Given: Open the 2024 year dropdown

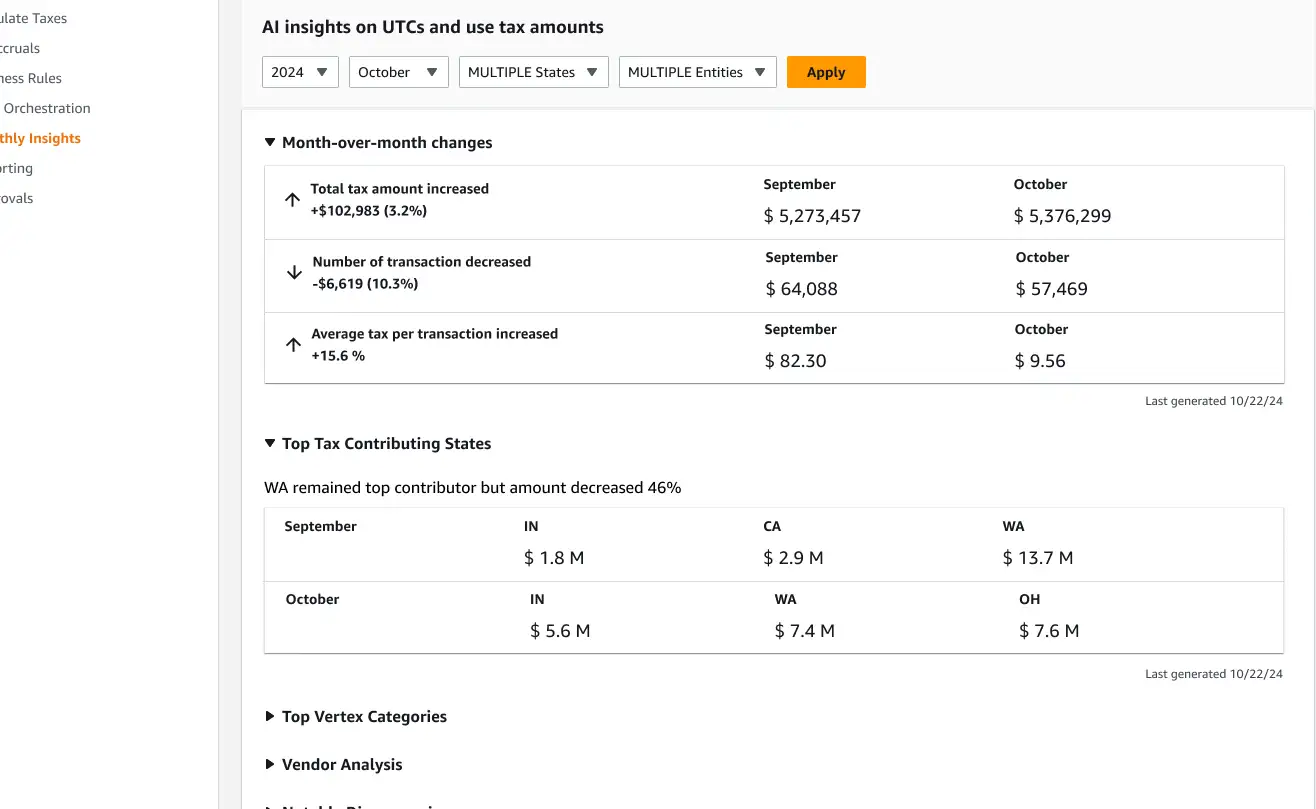Looking at the screenshot, I should pyautogui.click(x=300, y=72).
